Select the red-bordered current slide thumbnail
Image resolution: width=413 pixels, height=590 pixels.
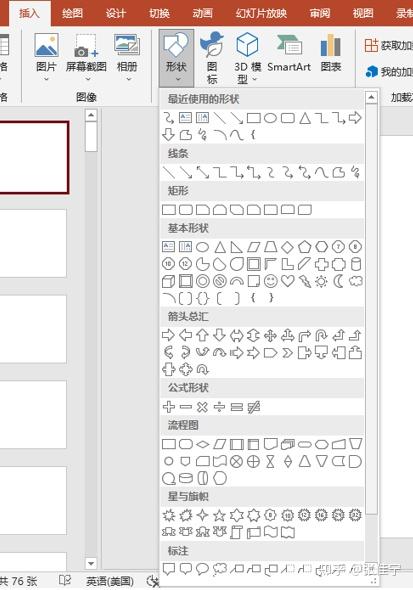coord(34,157)
